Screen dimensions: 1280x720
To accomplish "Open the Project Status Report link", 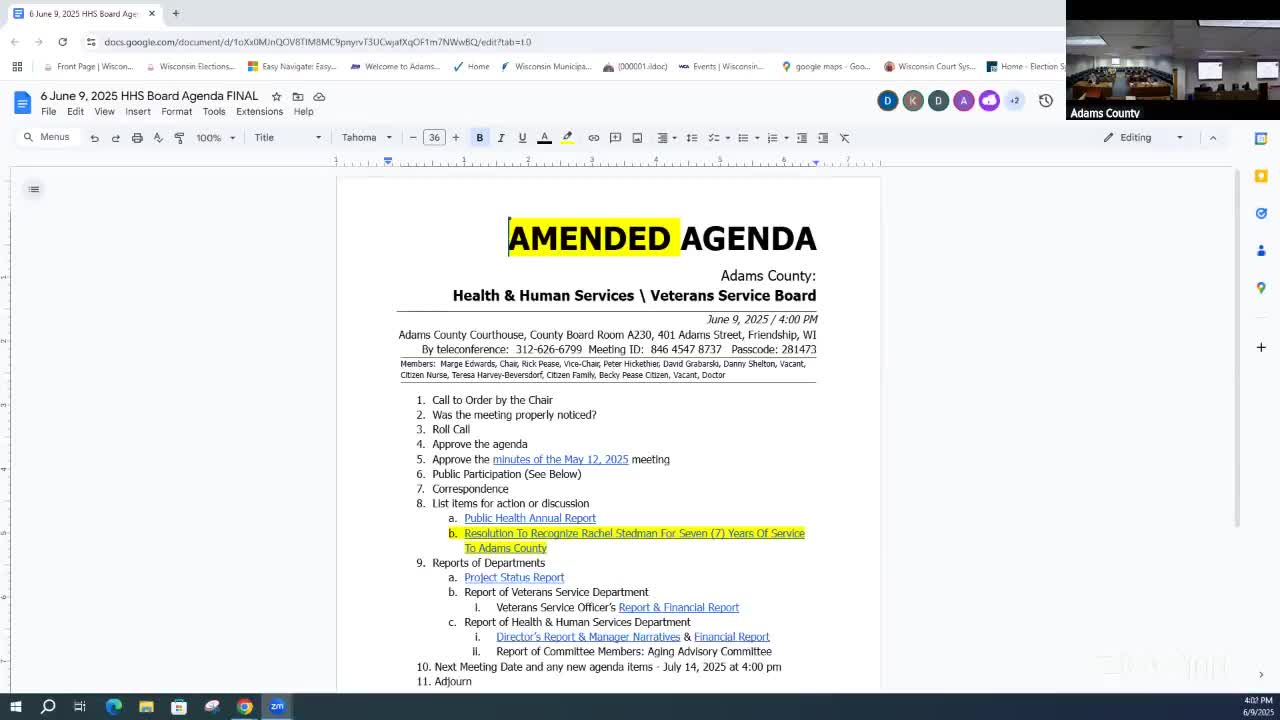I will (x=514, y=577).
